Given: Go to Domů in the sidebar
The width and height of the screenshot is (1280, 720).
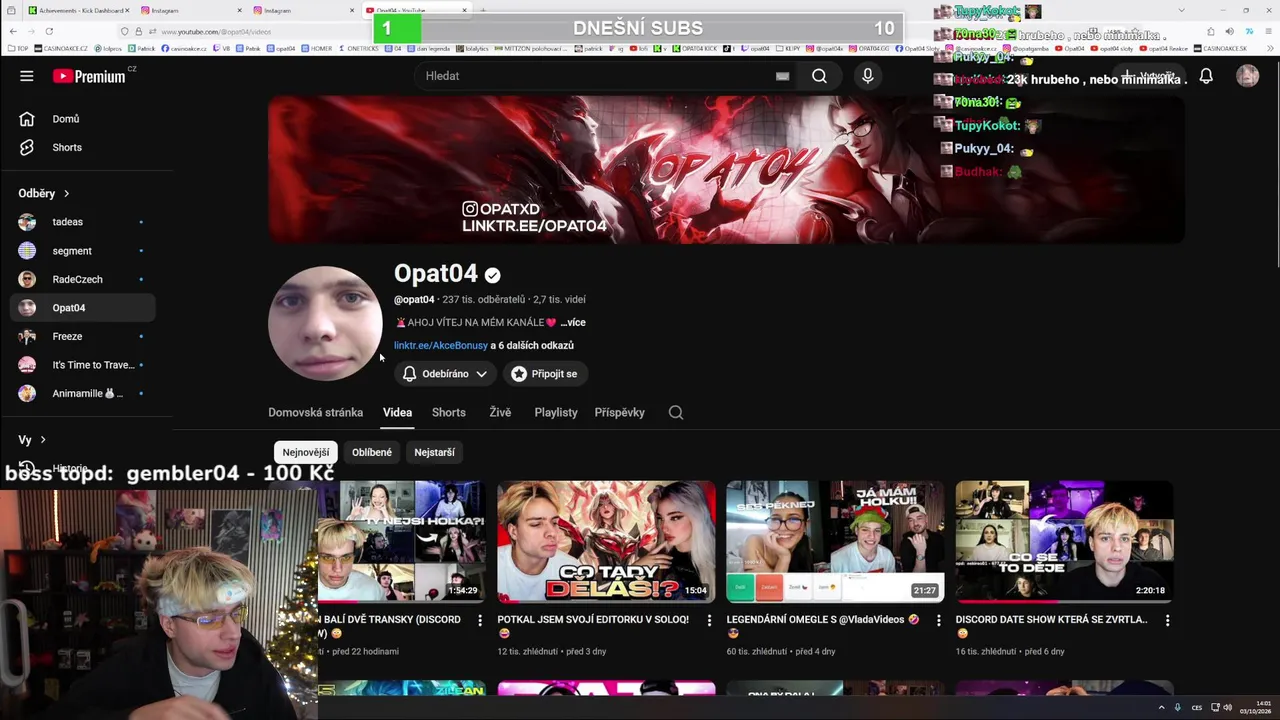Looking at the screenshot, I should (82, 119).
